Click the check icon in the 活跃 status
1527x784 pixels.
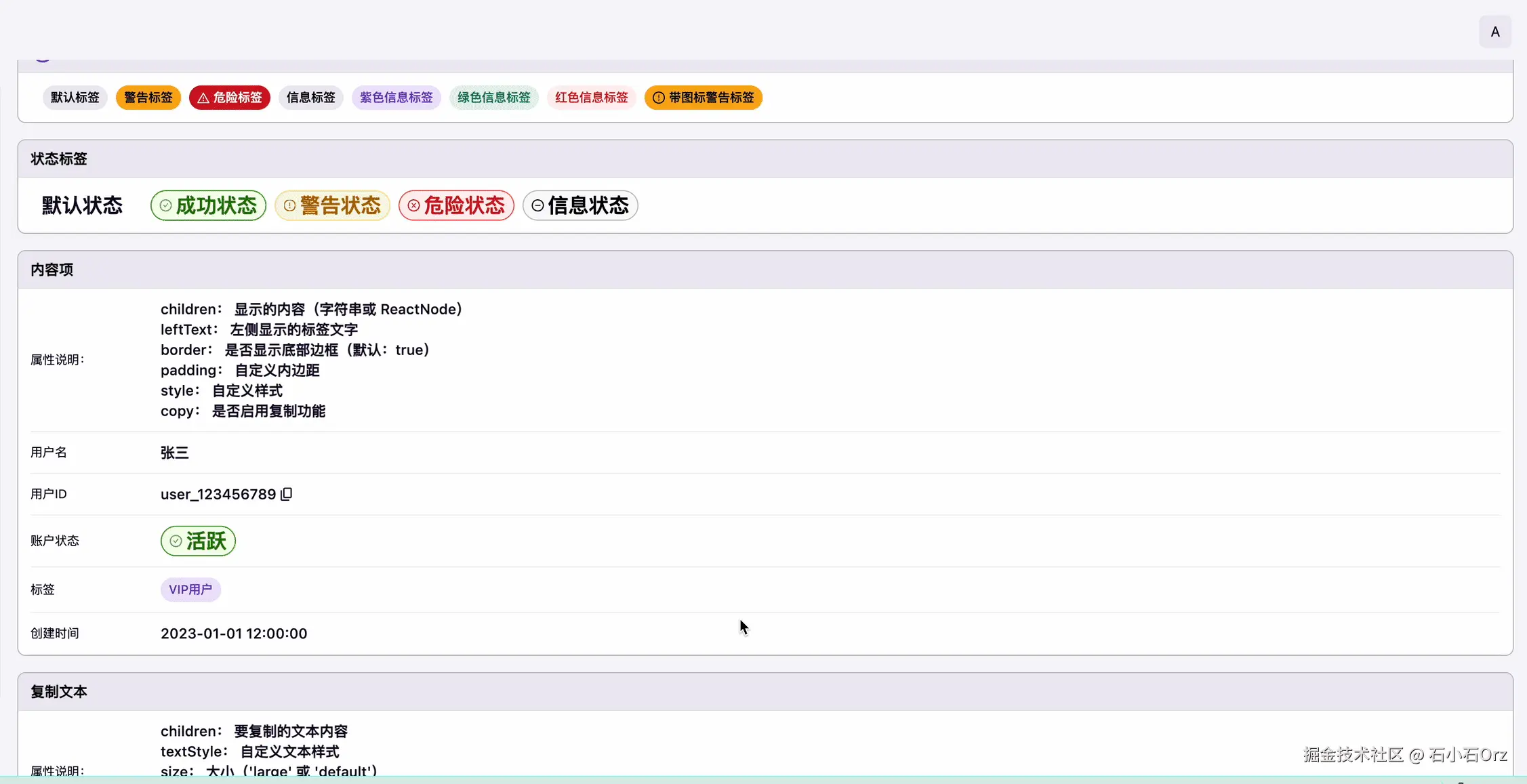point(176,541)
